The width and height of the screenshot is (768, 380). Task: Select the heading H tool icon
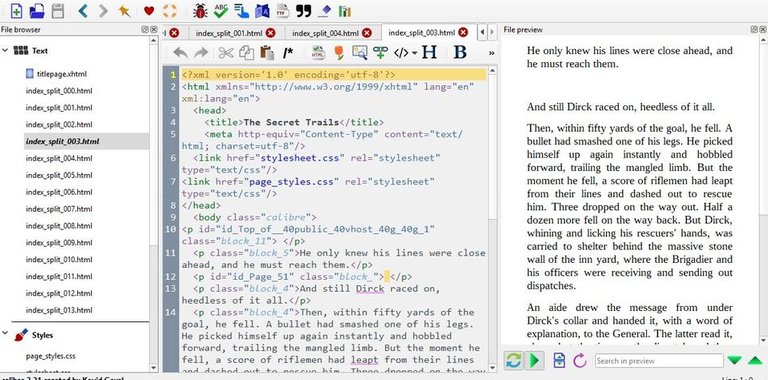[429, 52]
